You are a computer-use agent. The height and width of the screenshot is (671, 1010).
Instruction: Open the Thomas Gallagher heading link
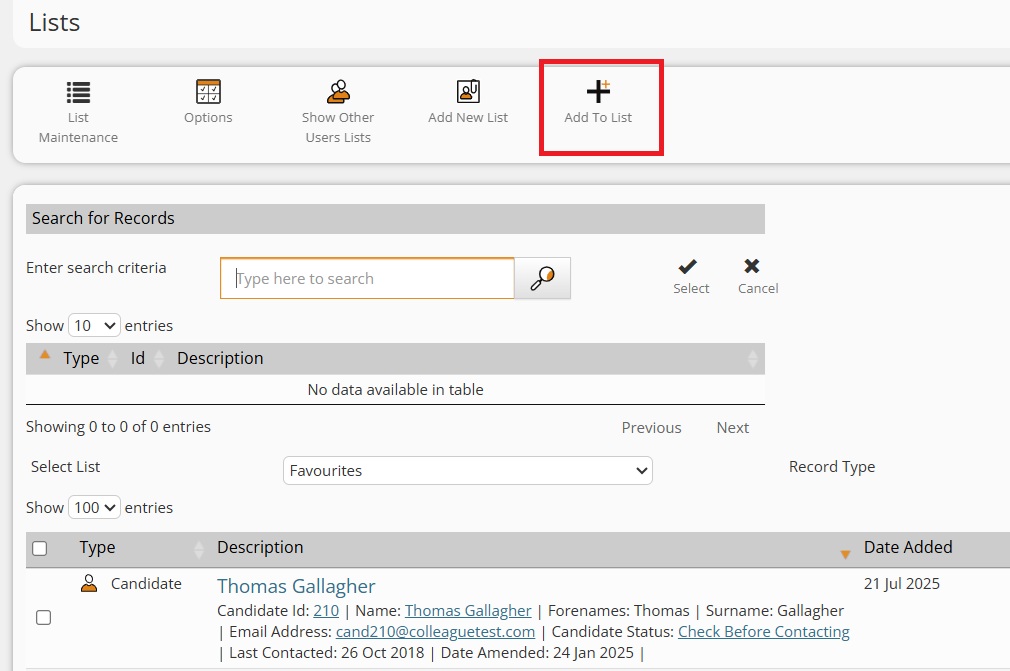(296, 586)
